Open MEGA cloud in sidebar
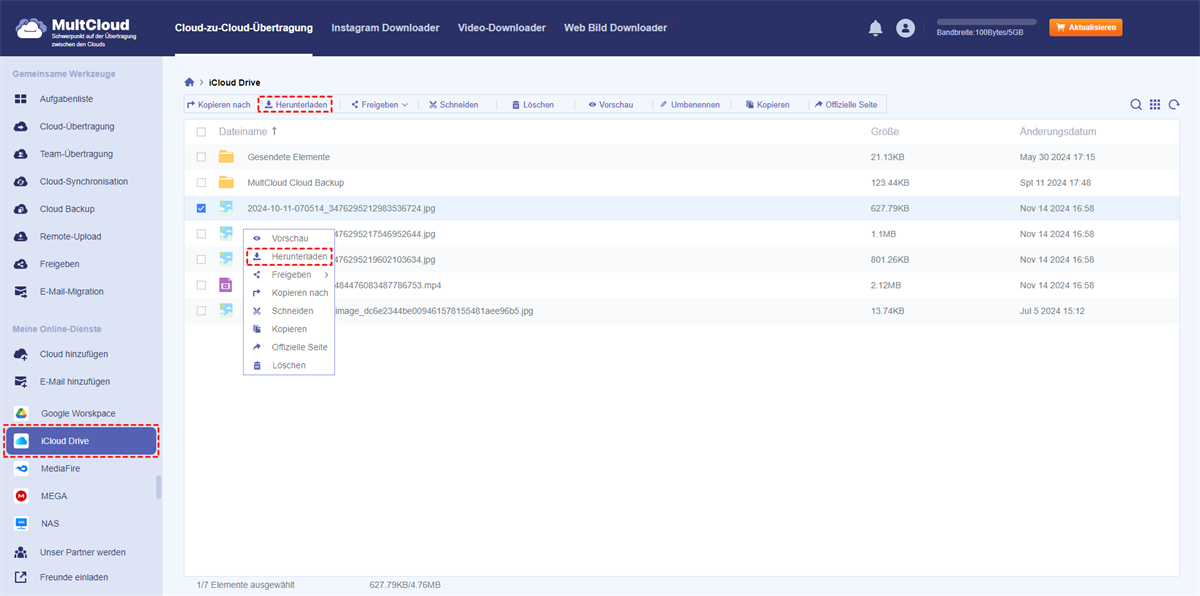This screenshot has height=596, width=1200. (x=54, y=496)
